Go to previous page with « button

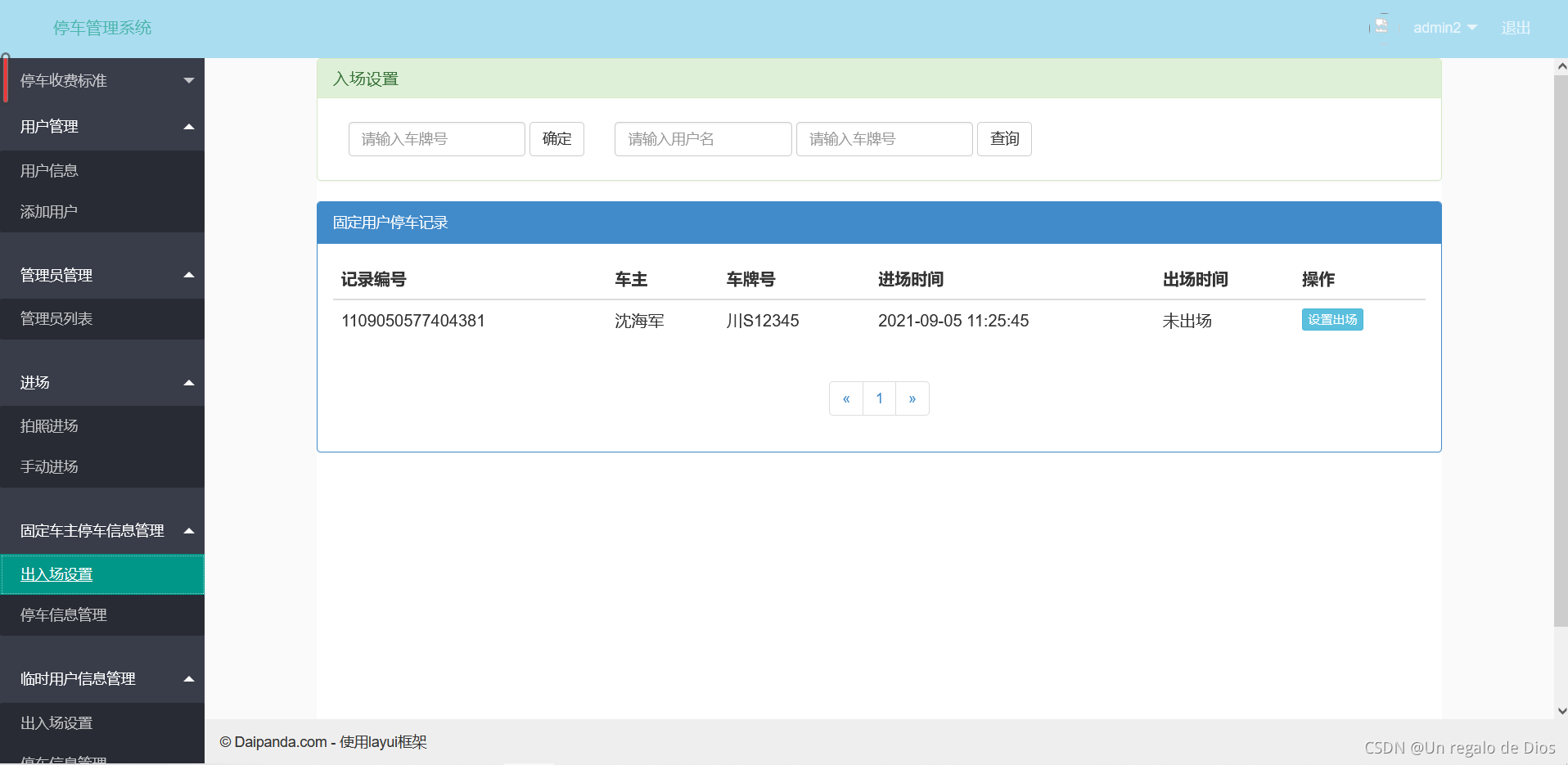point(846,398)
